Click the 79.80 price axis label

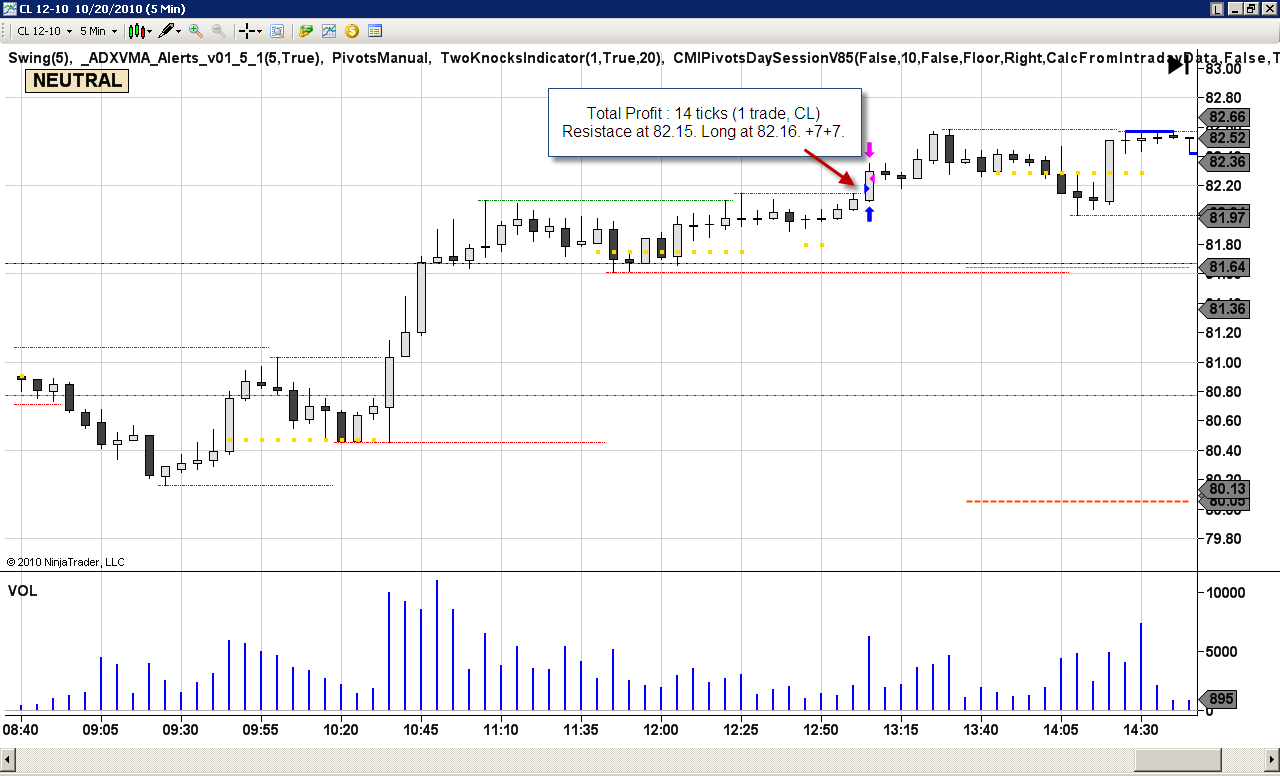pyautogui.click(x=1225, y=539)
